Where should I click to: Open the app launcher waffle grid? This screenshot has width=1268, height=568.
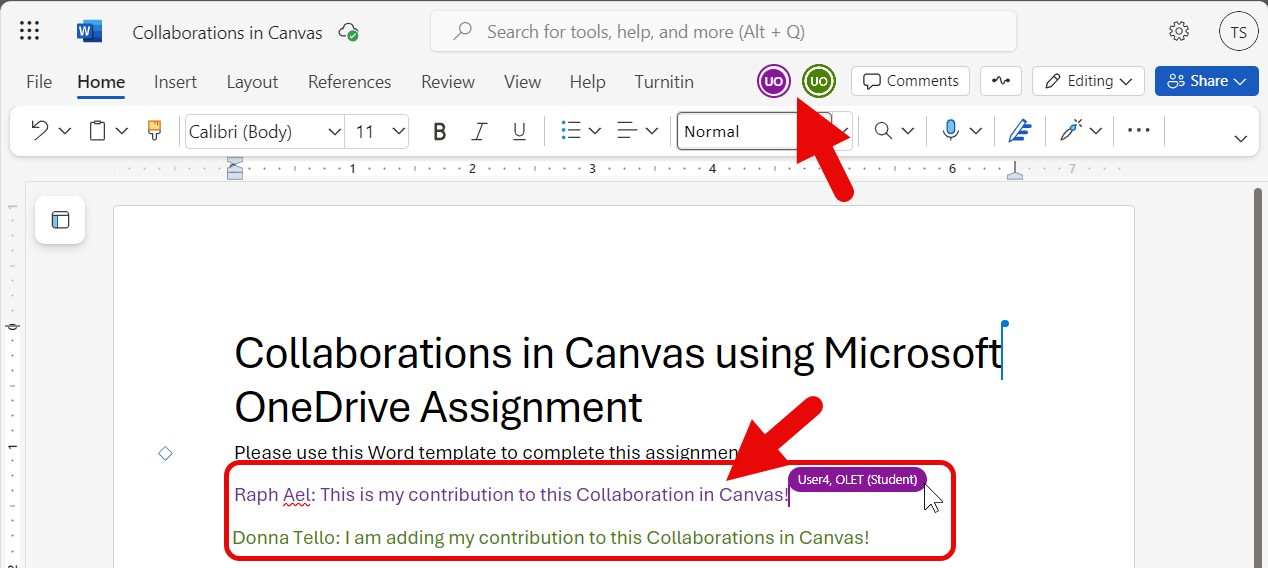click(30, 32)
